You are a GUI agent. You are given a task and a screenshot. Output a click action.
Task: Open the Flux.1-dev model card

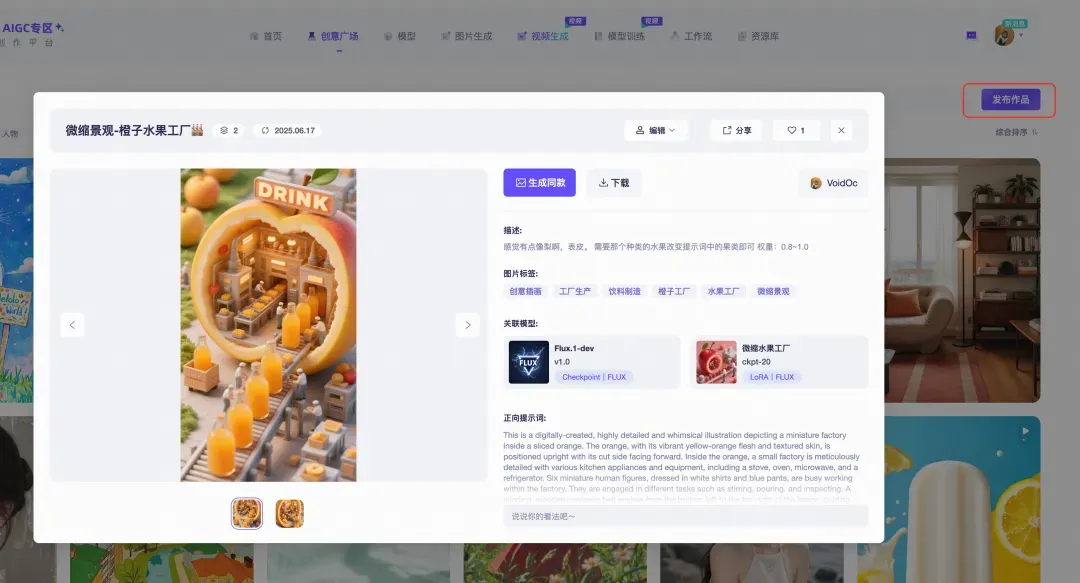(x=592, y=362)
